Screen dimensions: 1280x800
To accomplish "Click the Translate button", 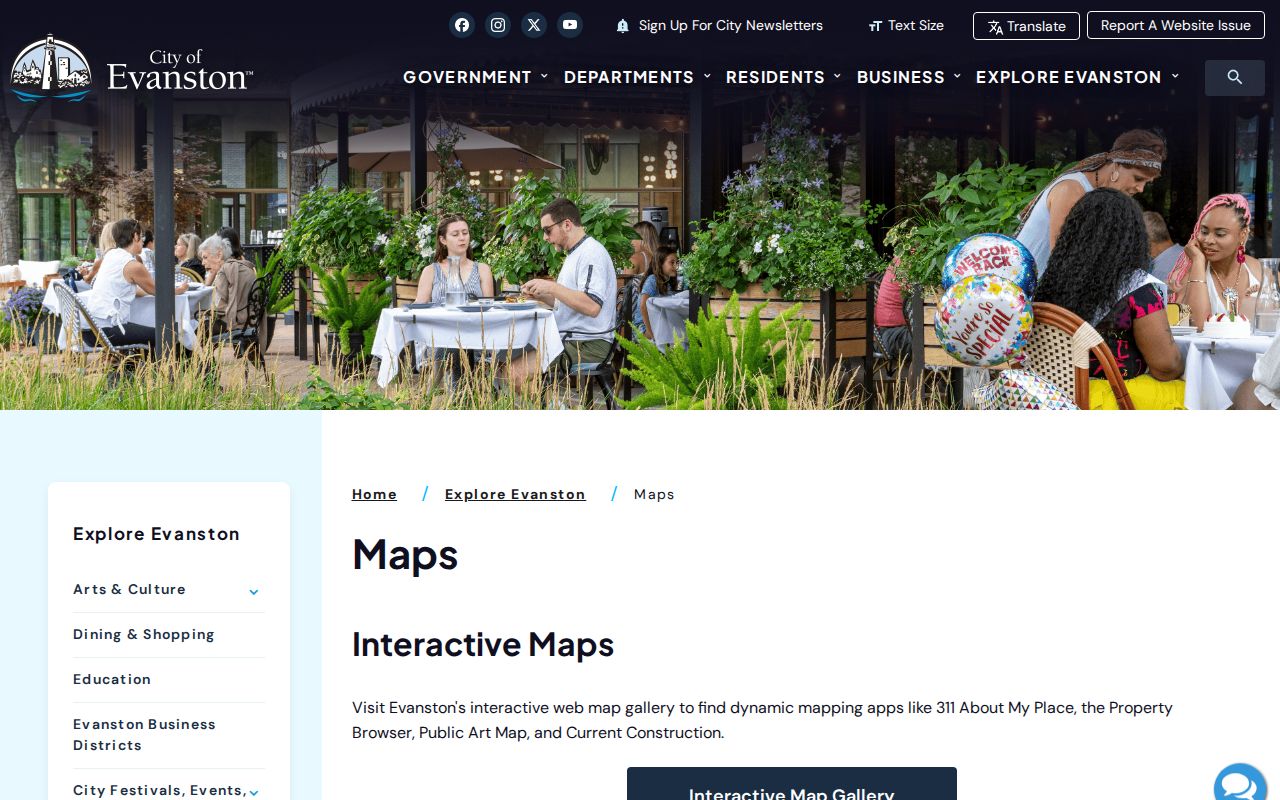I will coord(1026,26).
